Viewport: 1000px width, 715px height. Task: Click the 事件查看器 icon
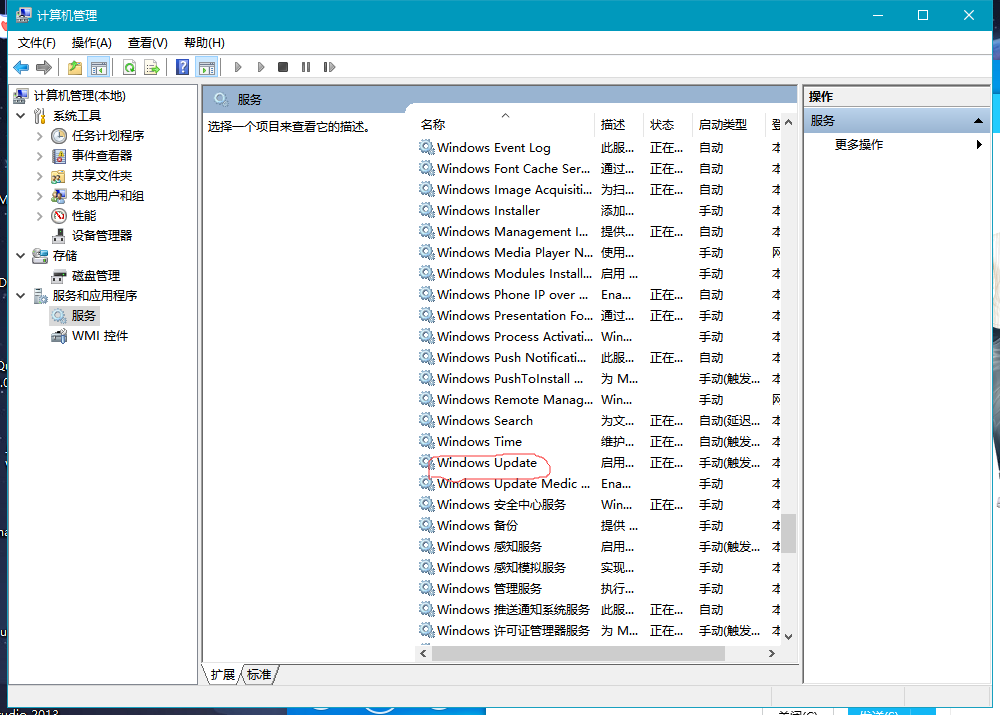click(x=59, y=156)
